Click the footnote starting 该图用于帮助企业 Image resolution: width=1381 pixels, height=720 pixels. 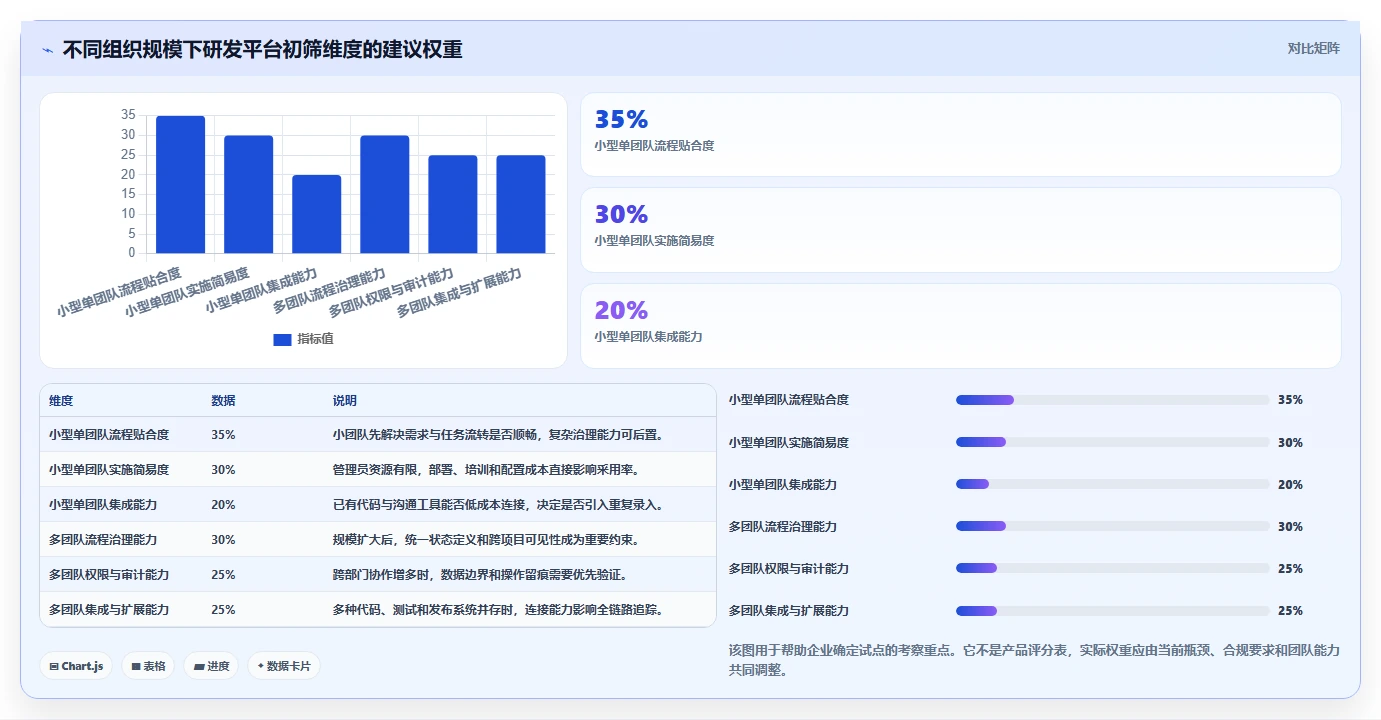pyautogui.click(x=1035, y=660)
